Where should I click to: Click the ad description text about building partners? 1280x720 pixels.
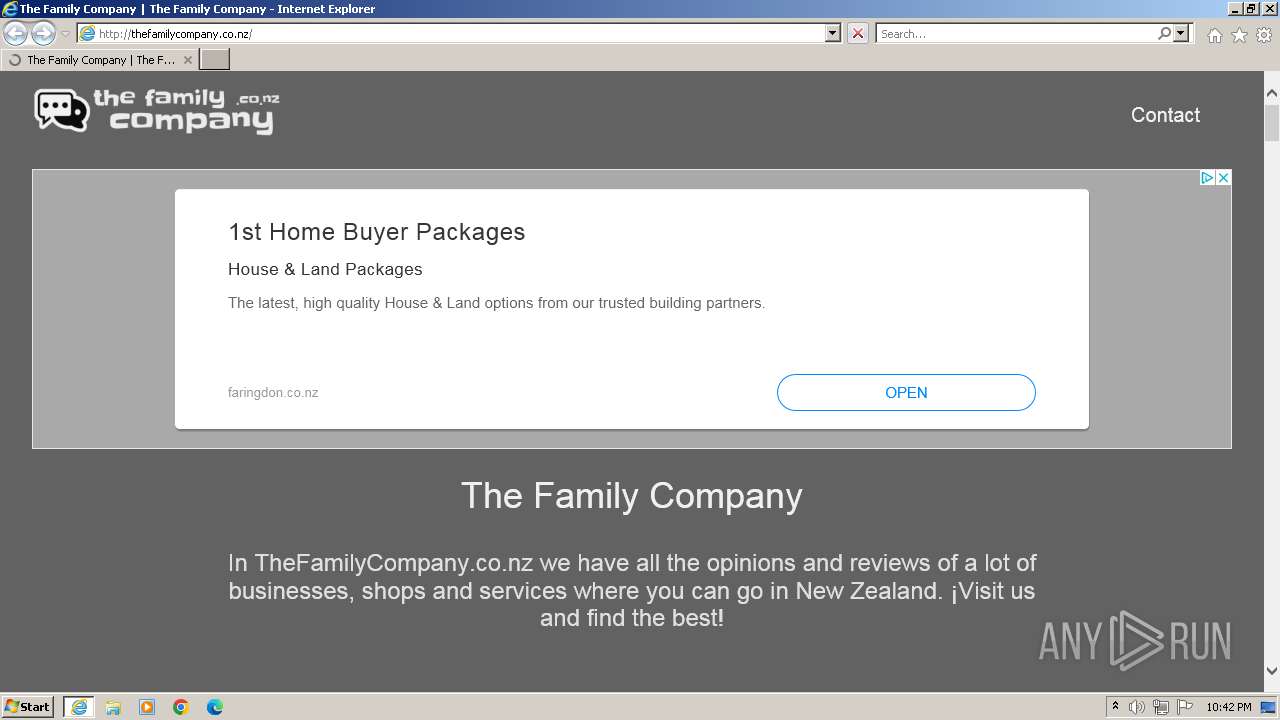(496, 303)
